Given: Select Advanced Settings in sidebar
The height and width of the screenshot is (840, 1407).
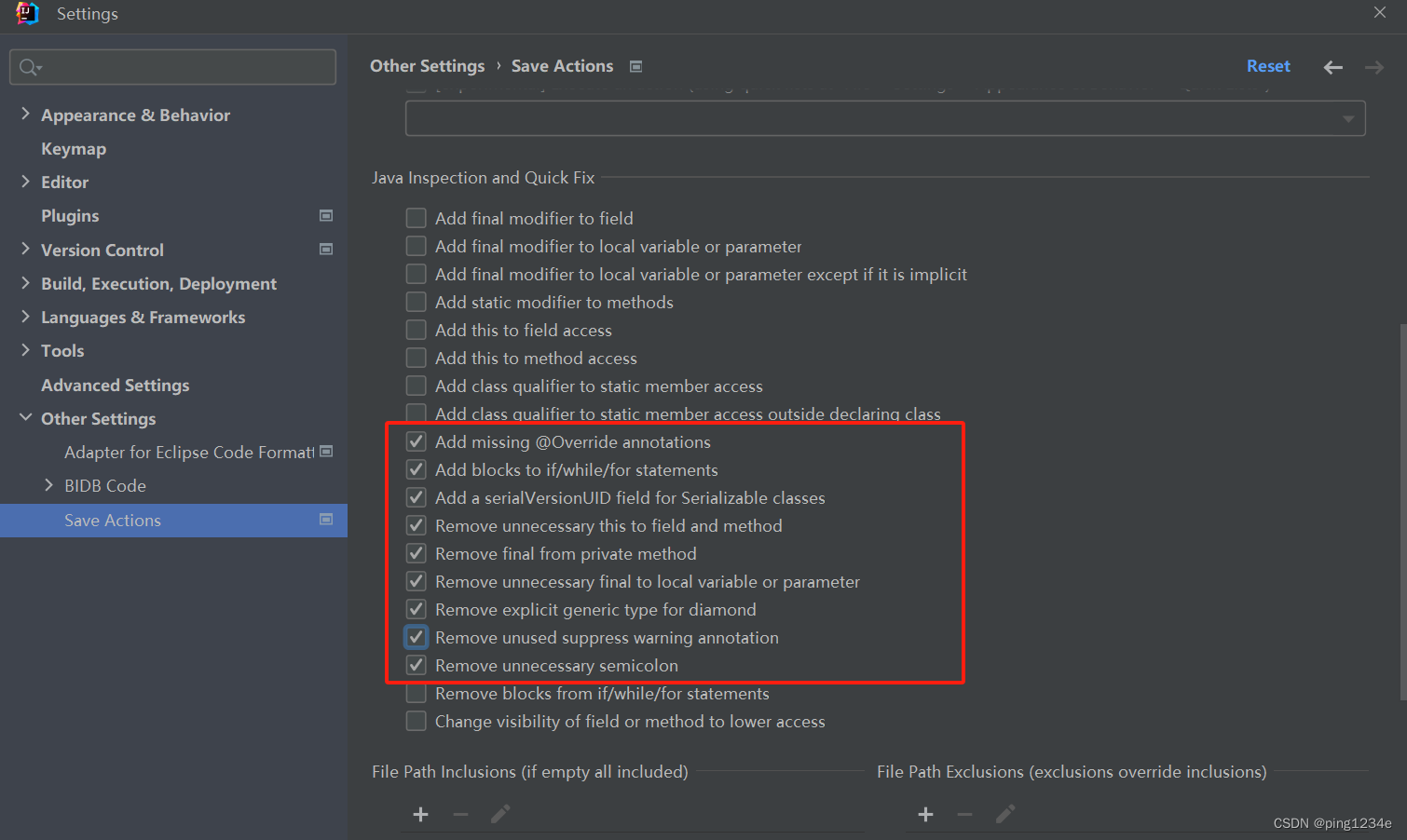Looking at the screenshot, I should click(x=115, y=385).
